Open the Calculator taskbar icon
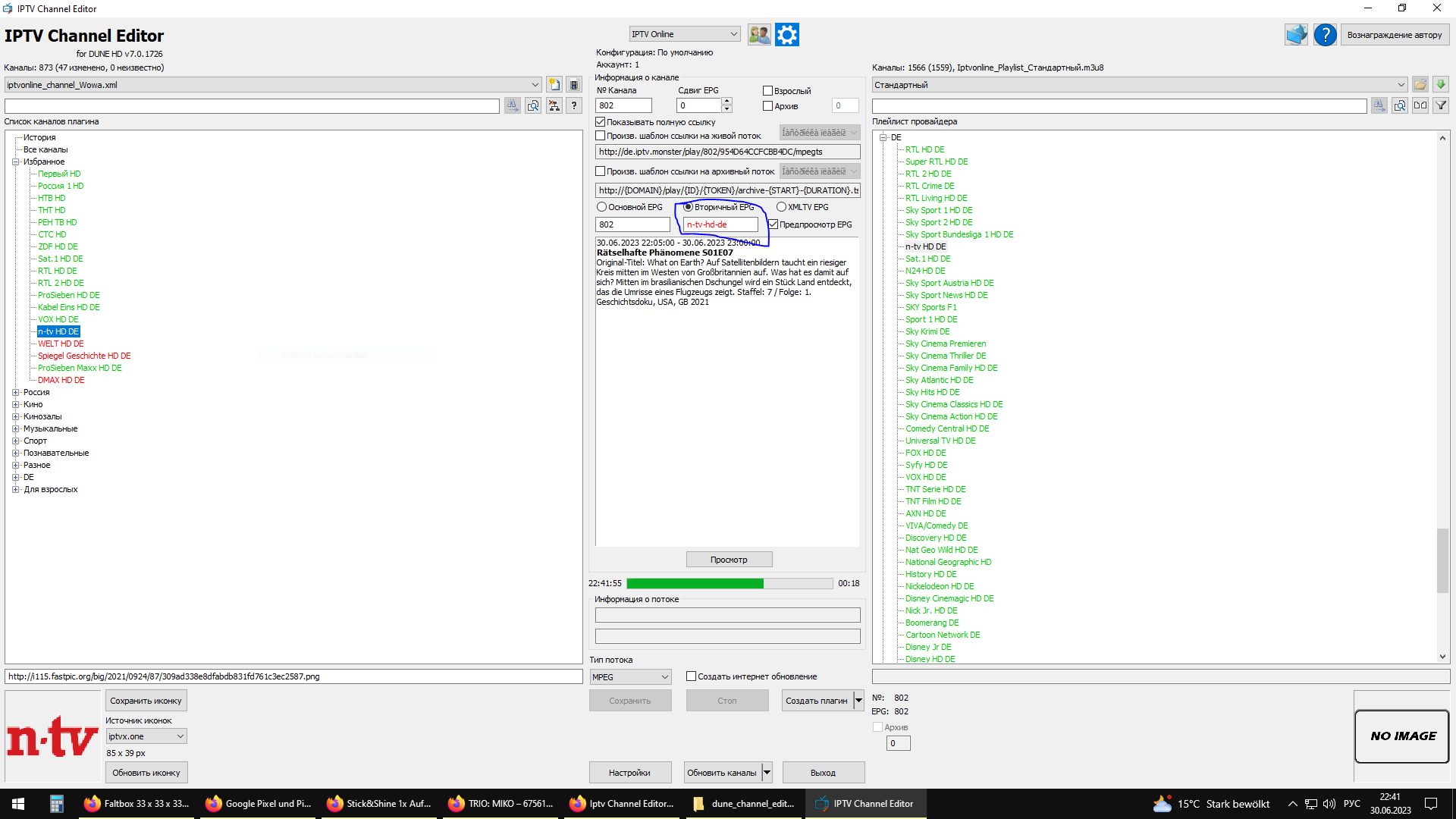Image resolution: width=1456 pixels, height=819 pixels. pyautogui.click(x=57, y=804)
